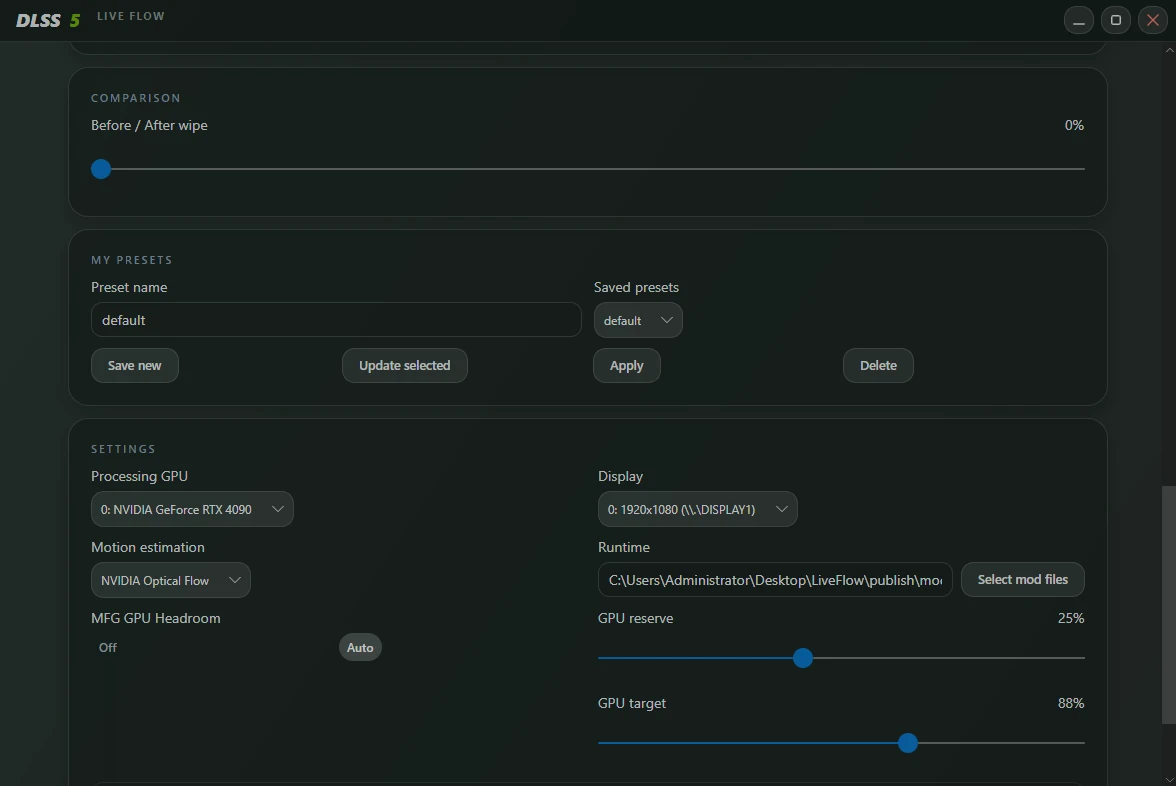1176x786 pixels.
Task: Click Save new preset button
Action: (x=135, y=365)
